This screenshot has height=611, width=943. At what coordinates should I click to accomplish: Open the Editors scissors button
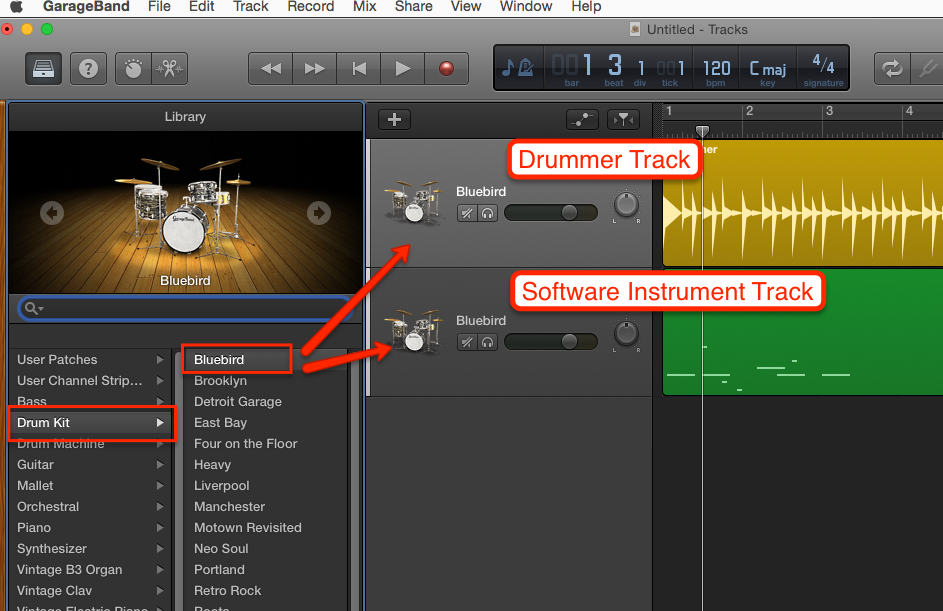pos(170,68)
